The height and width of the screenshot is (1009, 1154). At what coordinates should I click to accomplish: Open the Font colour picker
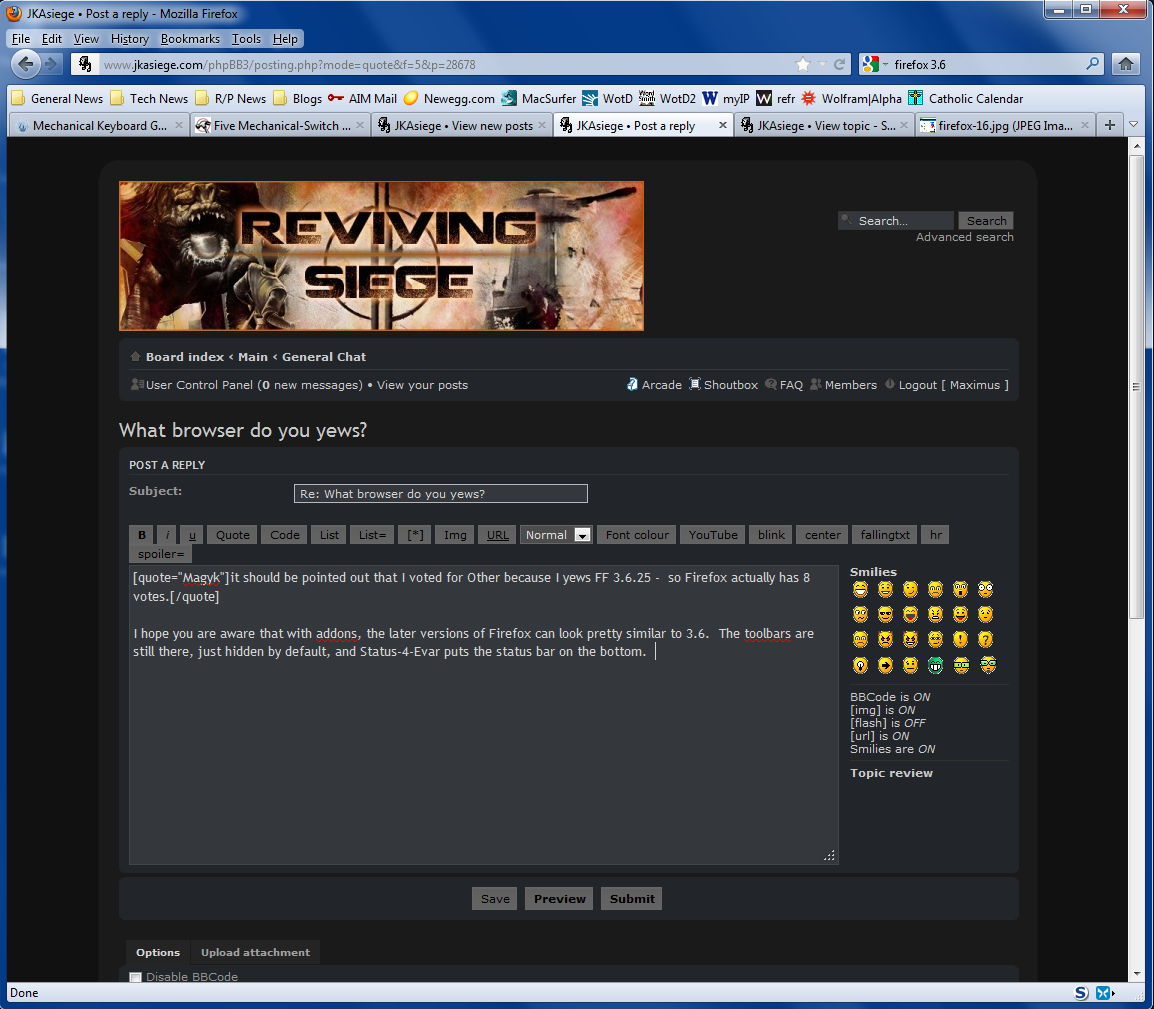tap(637, 535)
